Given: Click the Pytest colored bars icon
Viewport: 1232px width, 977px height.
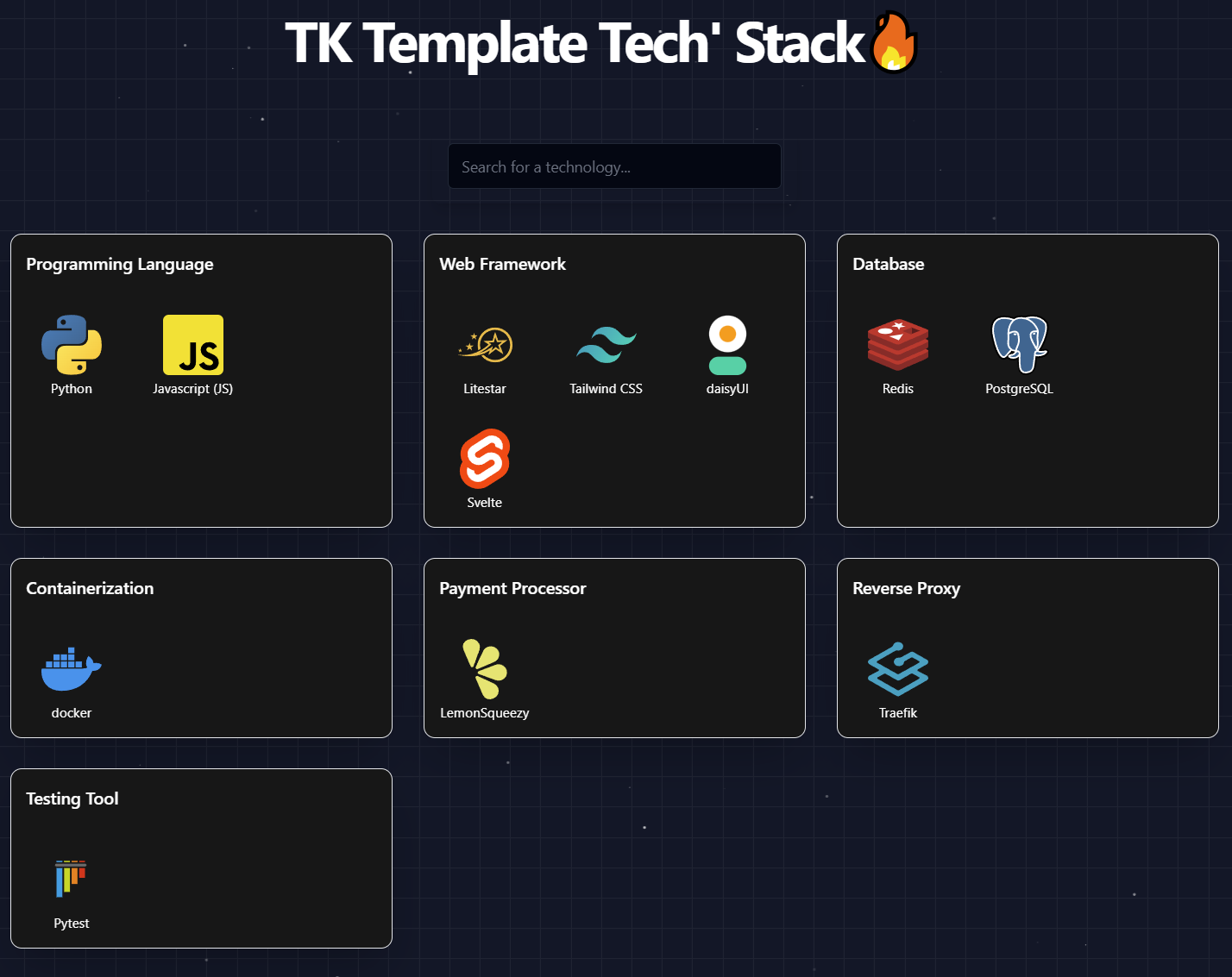Looking at the screenshot, I should (x=72, y=879).
